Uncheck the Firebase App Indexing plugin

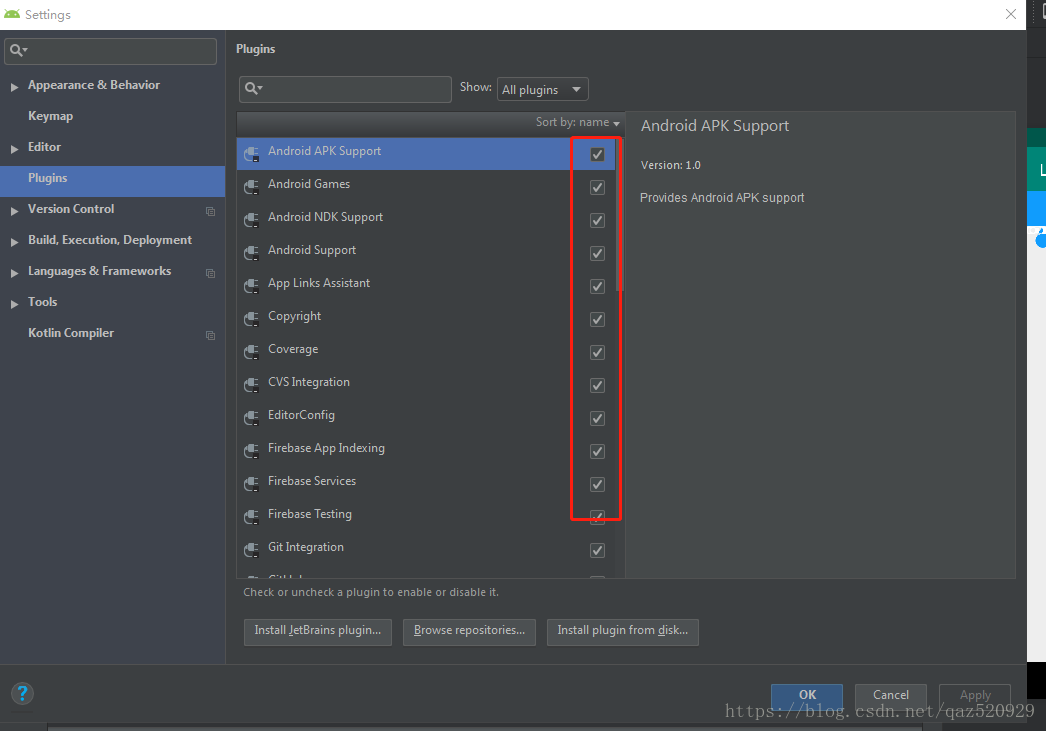[x=597, y=452]
